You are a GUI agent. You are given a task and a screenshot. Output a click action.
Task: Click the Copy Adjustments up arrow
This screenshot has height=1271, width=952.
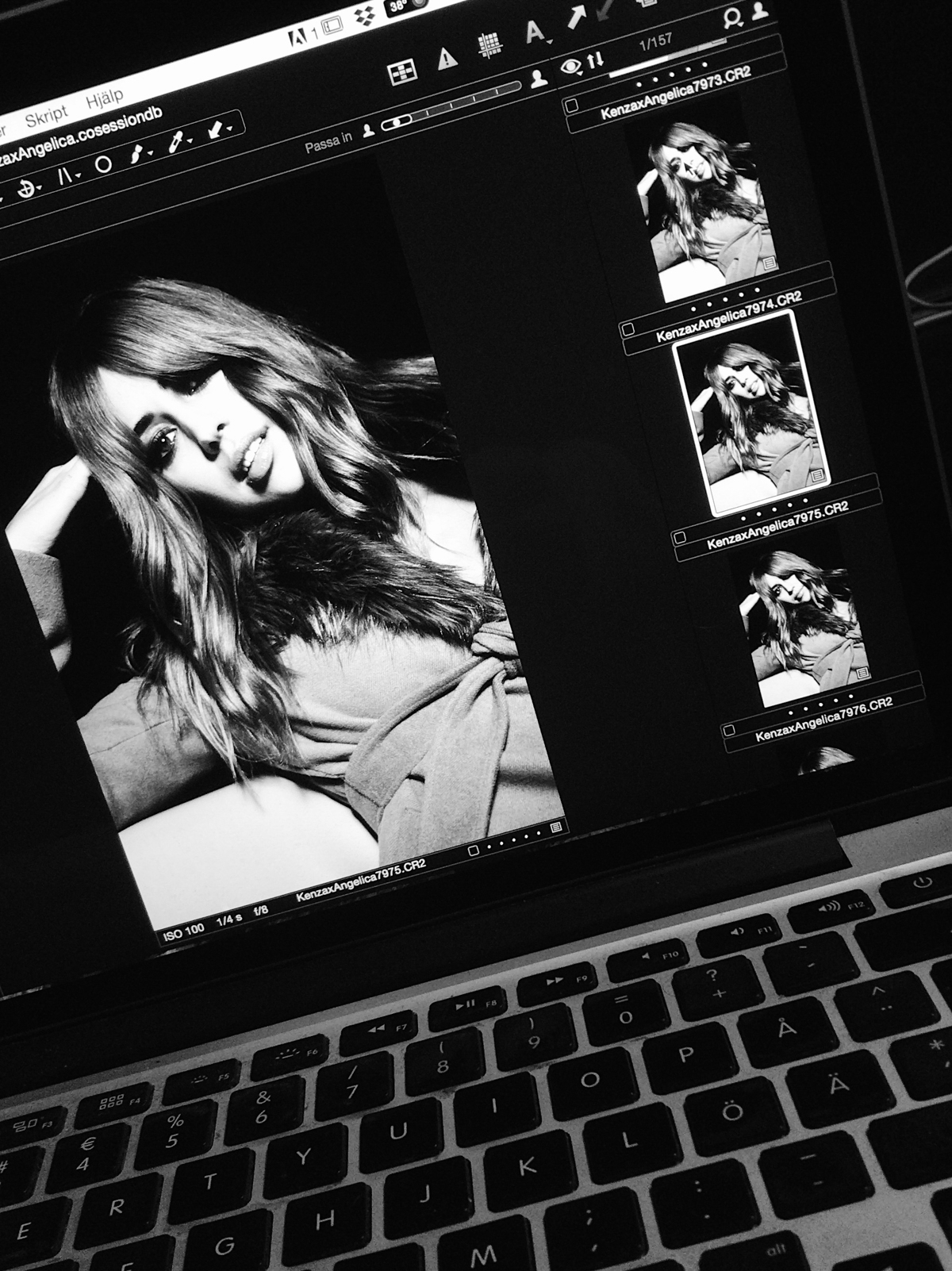click(578, 18)
